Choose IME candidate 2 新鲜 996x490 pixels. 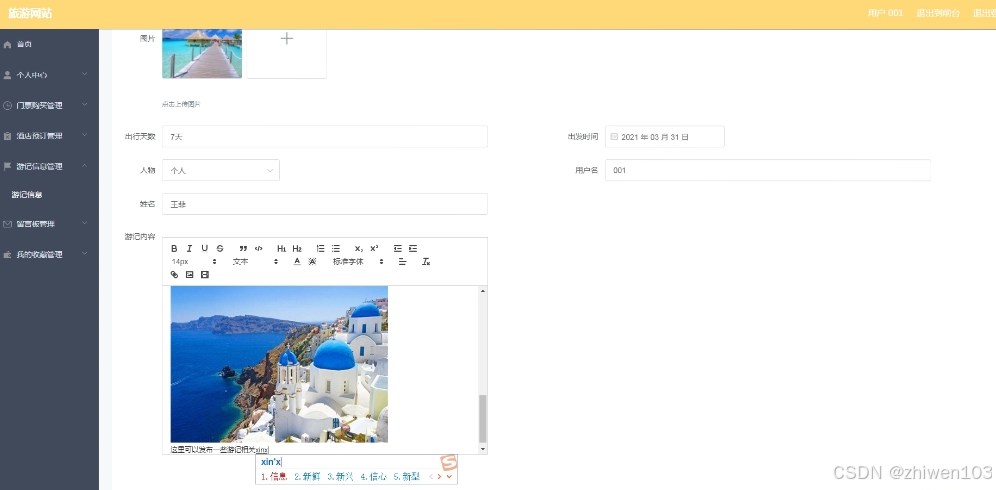pos(307,477)
